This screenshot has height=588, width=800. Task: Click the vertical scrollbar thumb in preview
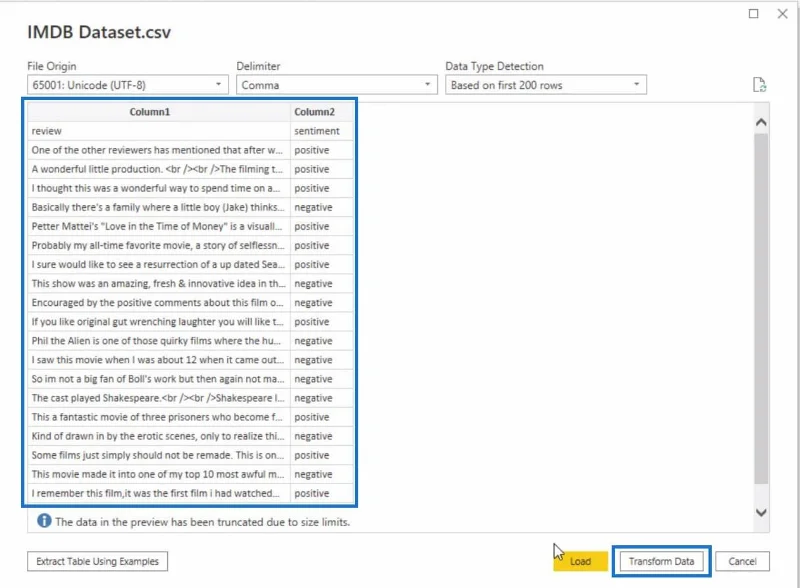coord(761,309)
